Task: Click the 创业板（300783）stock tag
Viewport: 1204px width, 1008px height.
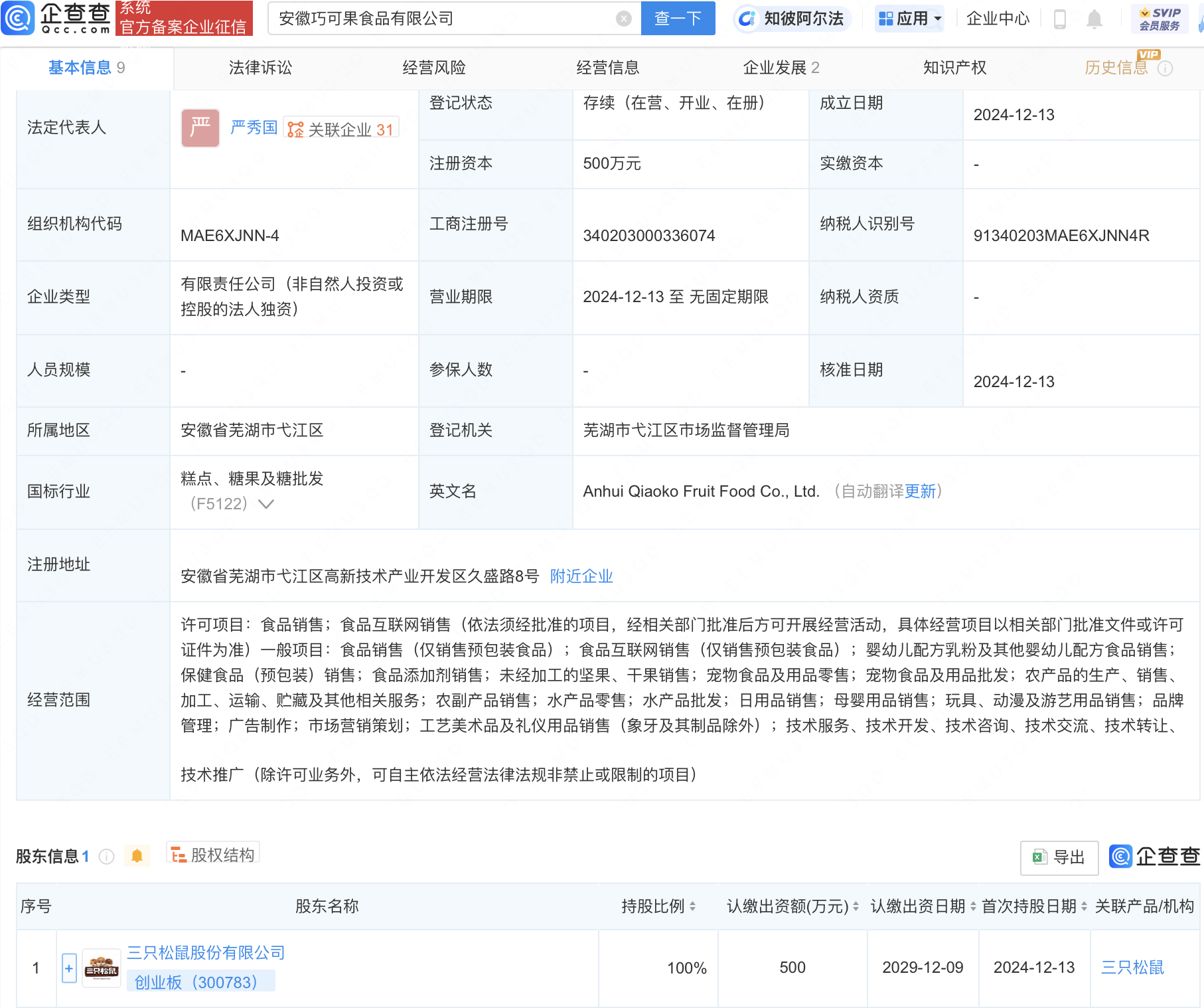Action: point(200,982)
